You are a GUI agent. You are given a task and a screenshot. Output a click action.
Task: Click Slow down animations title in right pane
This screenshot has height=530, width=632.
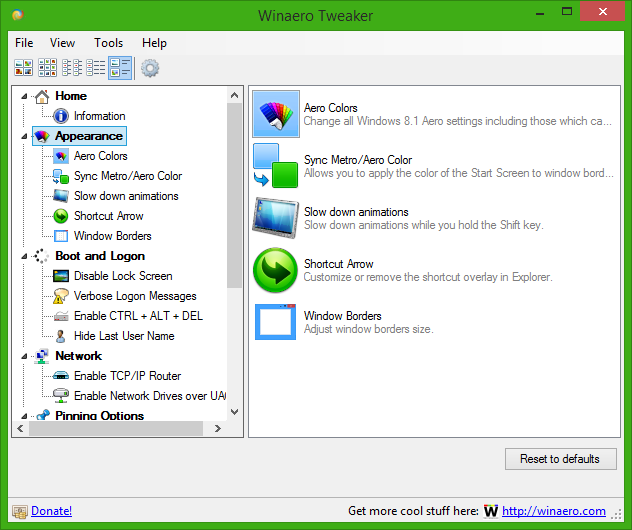[x=356, y=212]
